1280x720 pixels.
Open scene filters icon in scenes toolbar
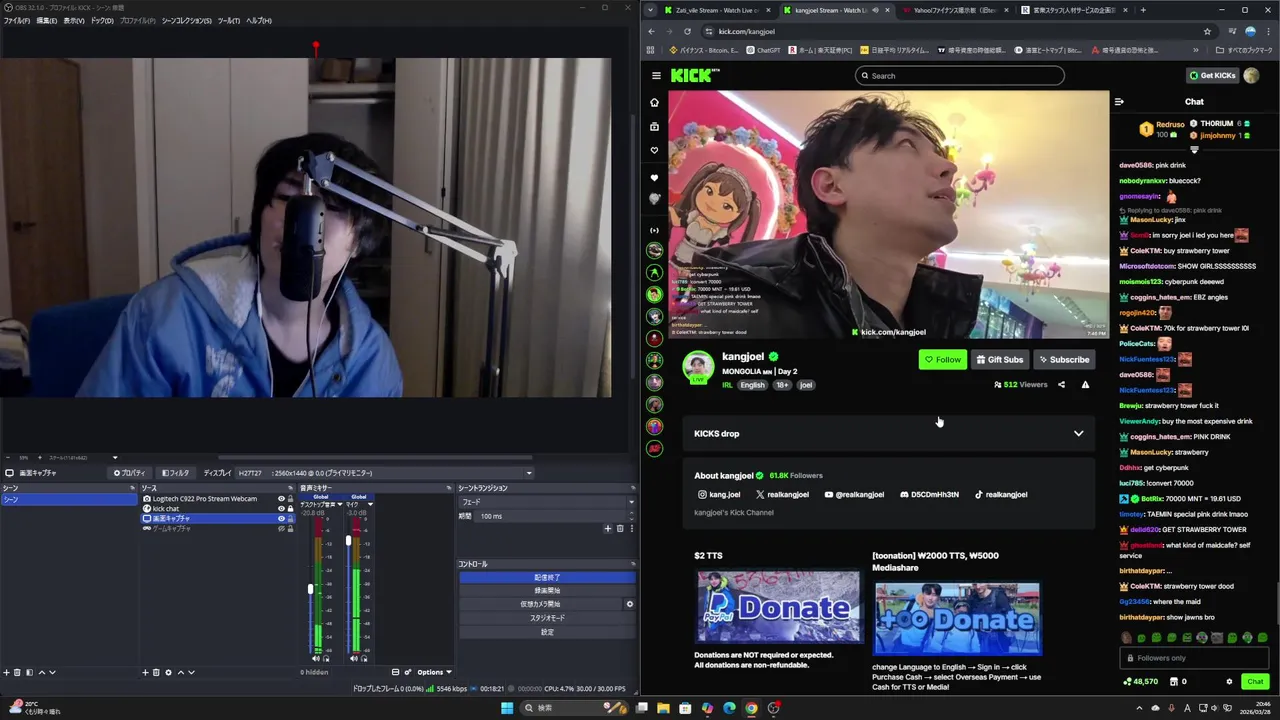pyautogui.click(x=29, y=672)
